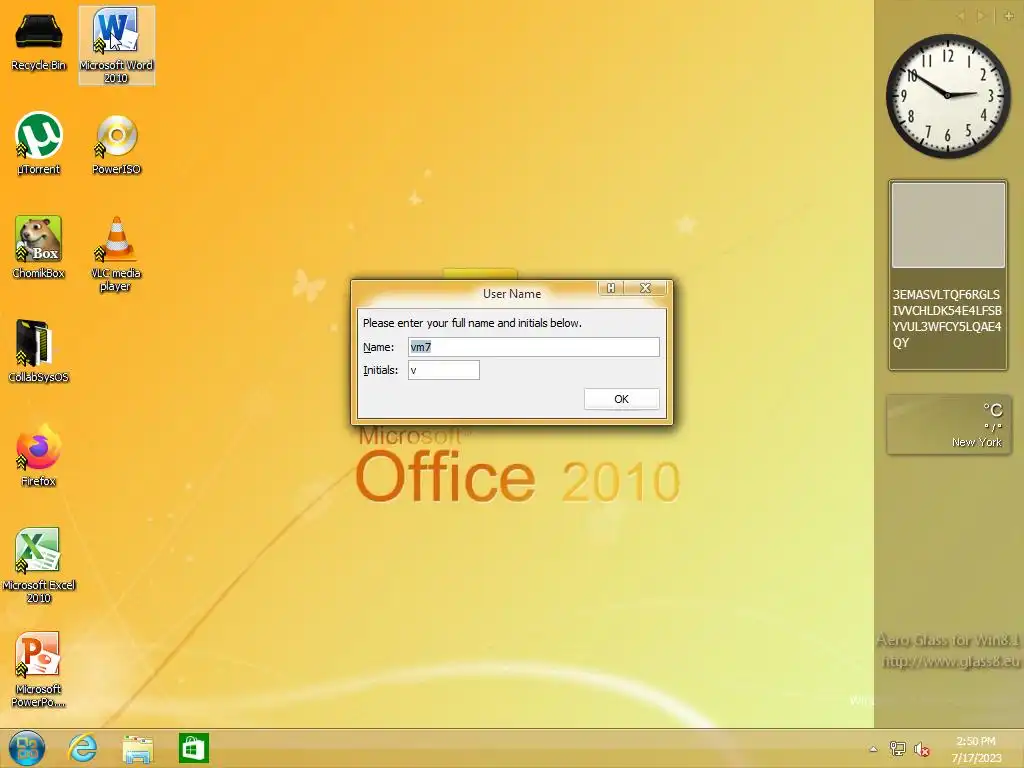Image resolution: width=1024 pixels, height=768 pixels.
Task: Show hidden tray icons arrow
Action: [873, 749]
